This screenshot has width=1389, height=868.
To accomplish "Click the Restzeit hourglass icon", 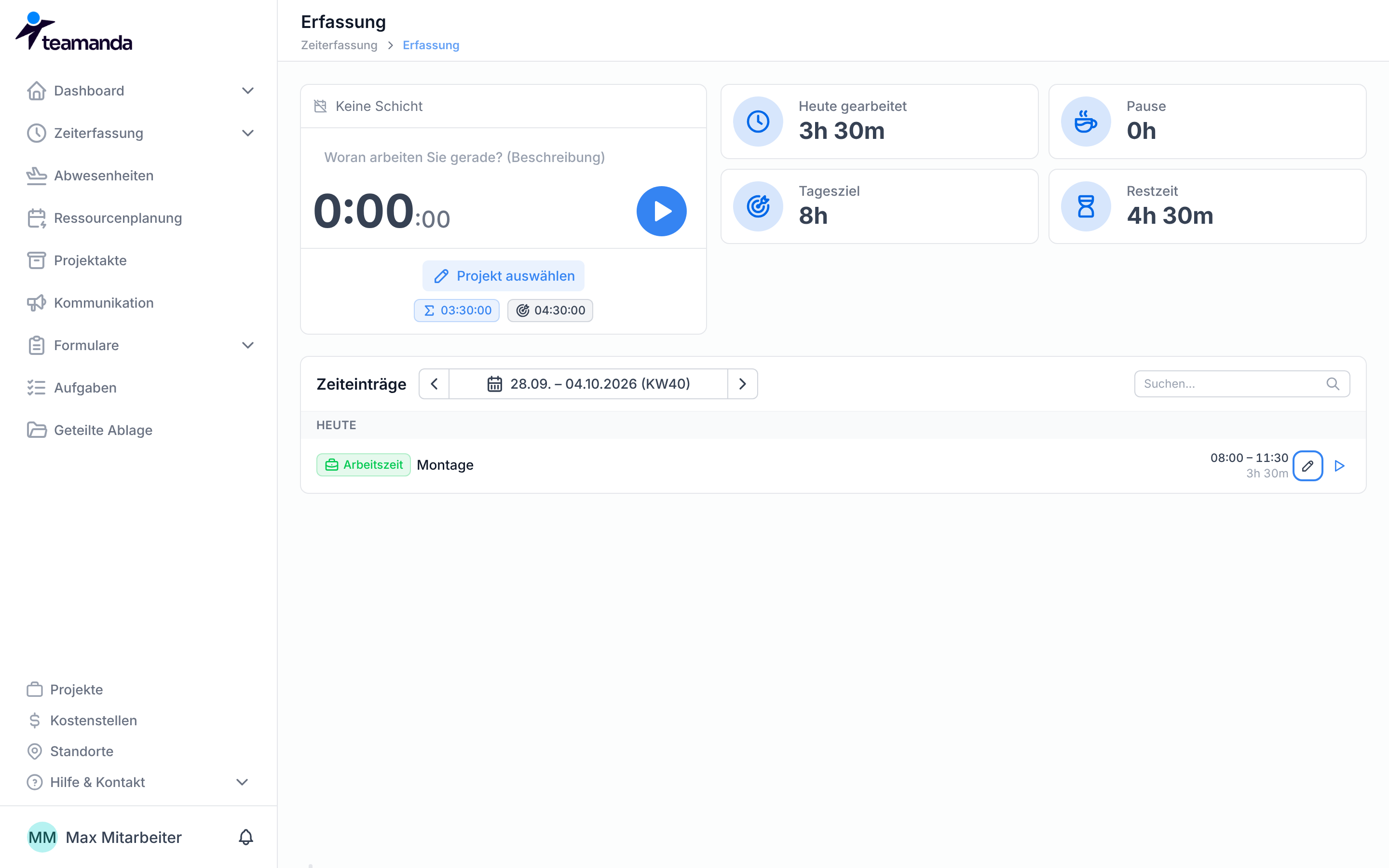I will pos(1085,206).
